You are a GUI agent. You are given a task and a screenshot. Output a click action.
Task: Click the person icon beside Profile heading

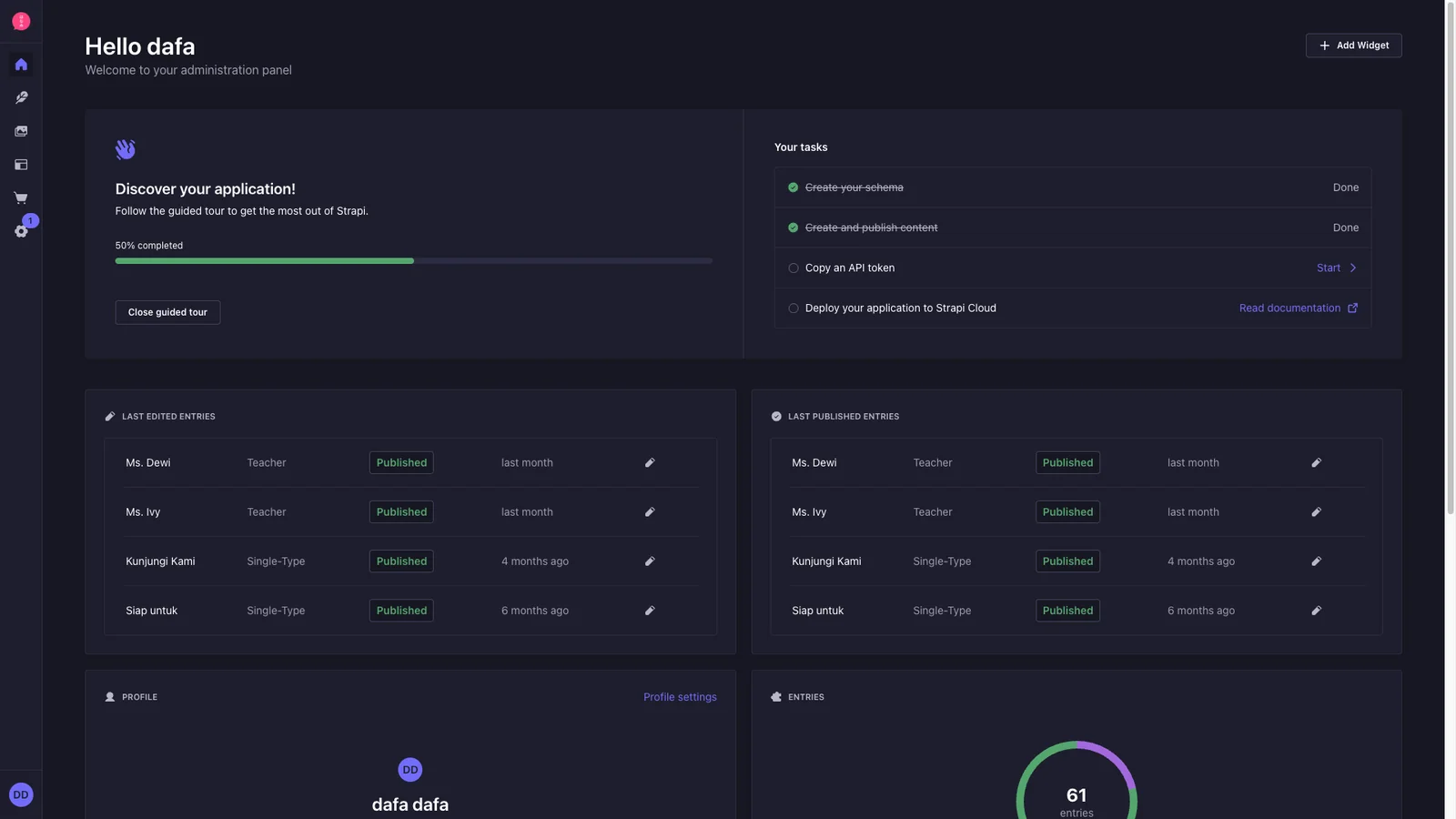110,697
